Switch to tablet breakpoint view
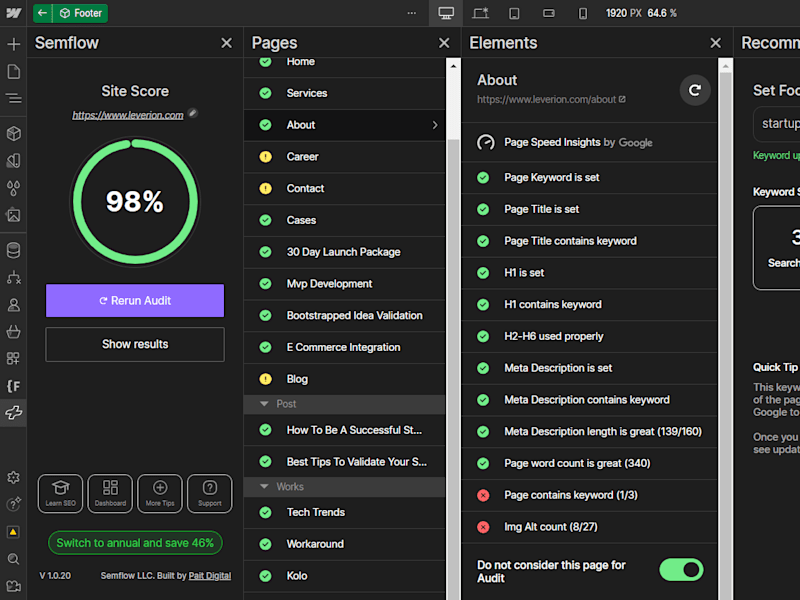Screen dimensions: 800x600 [514, 13]
